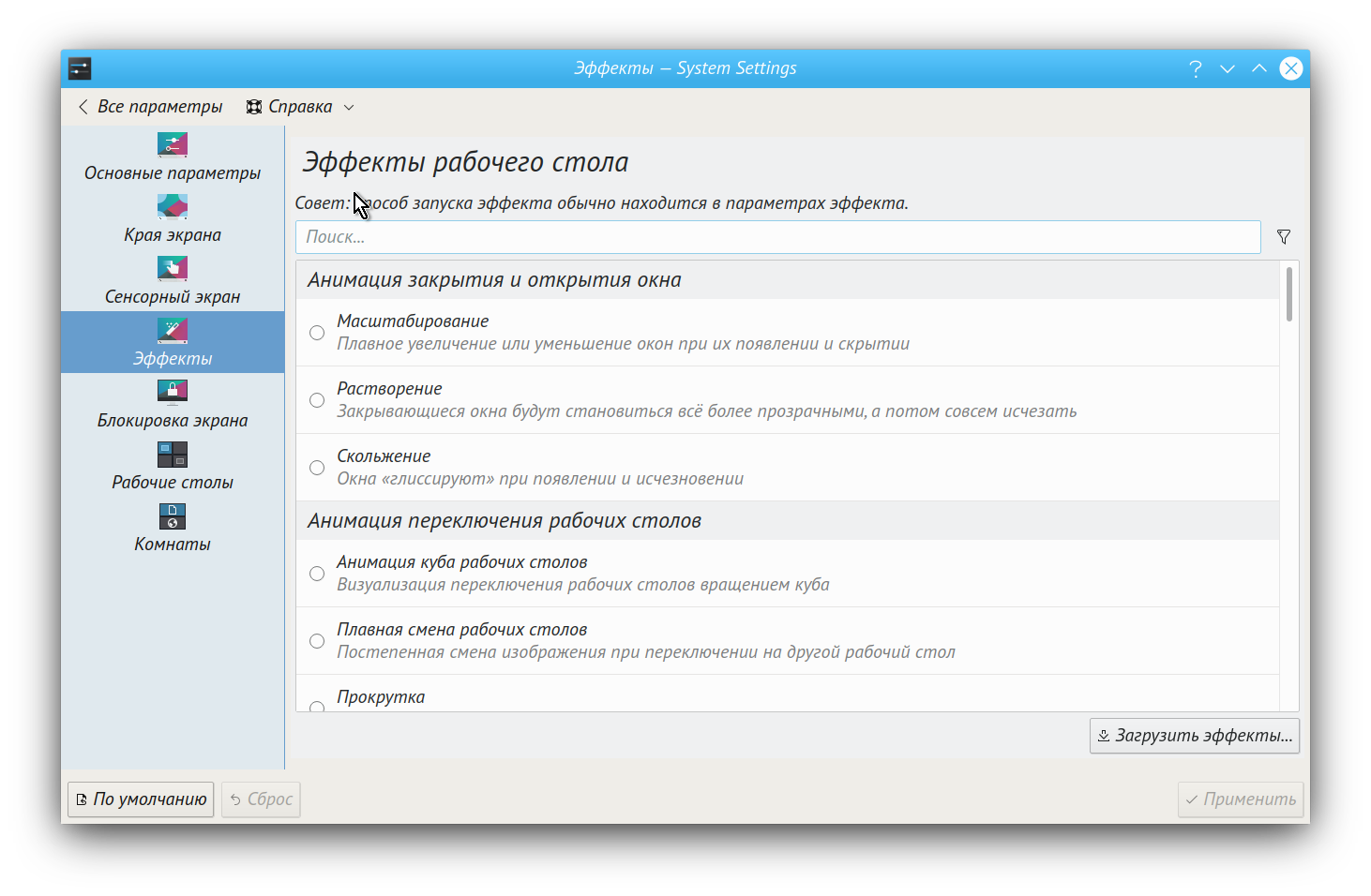Open the Сенсорный экран module icon

click(173, 268)
